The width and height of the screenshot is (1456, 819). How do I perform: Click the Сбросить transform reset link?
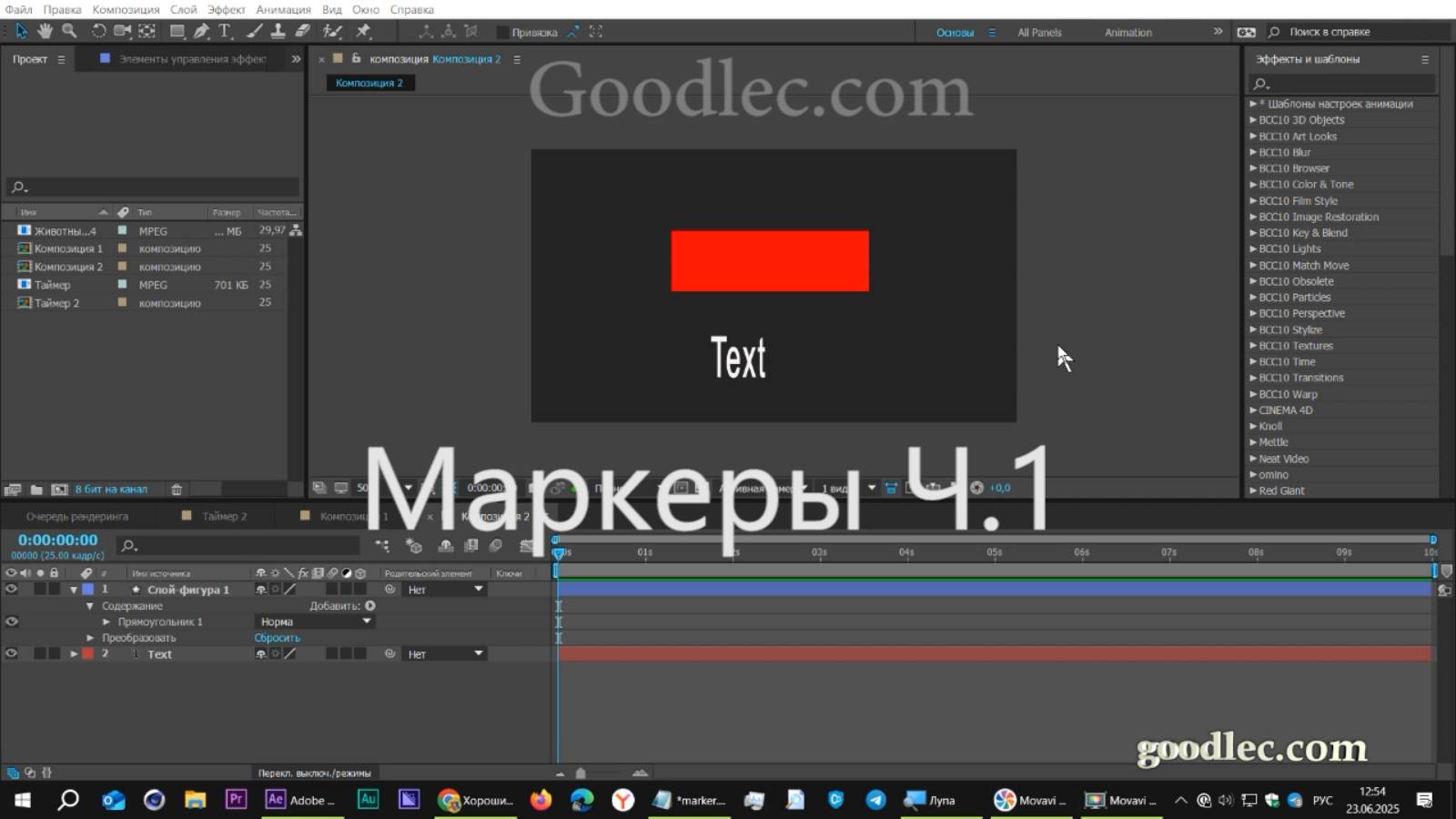pos(277,637)
